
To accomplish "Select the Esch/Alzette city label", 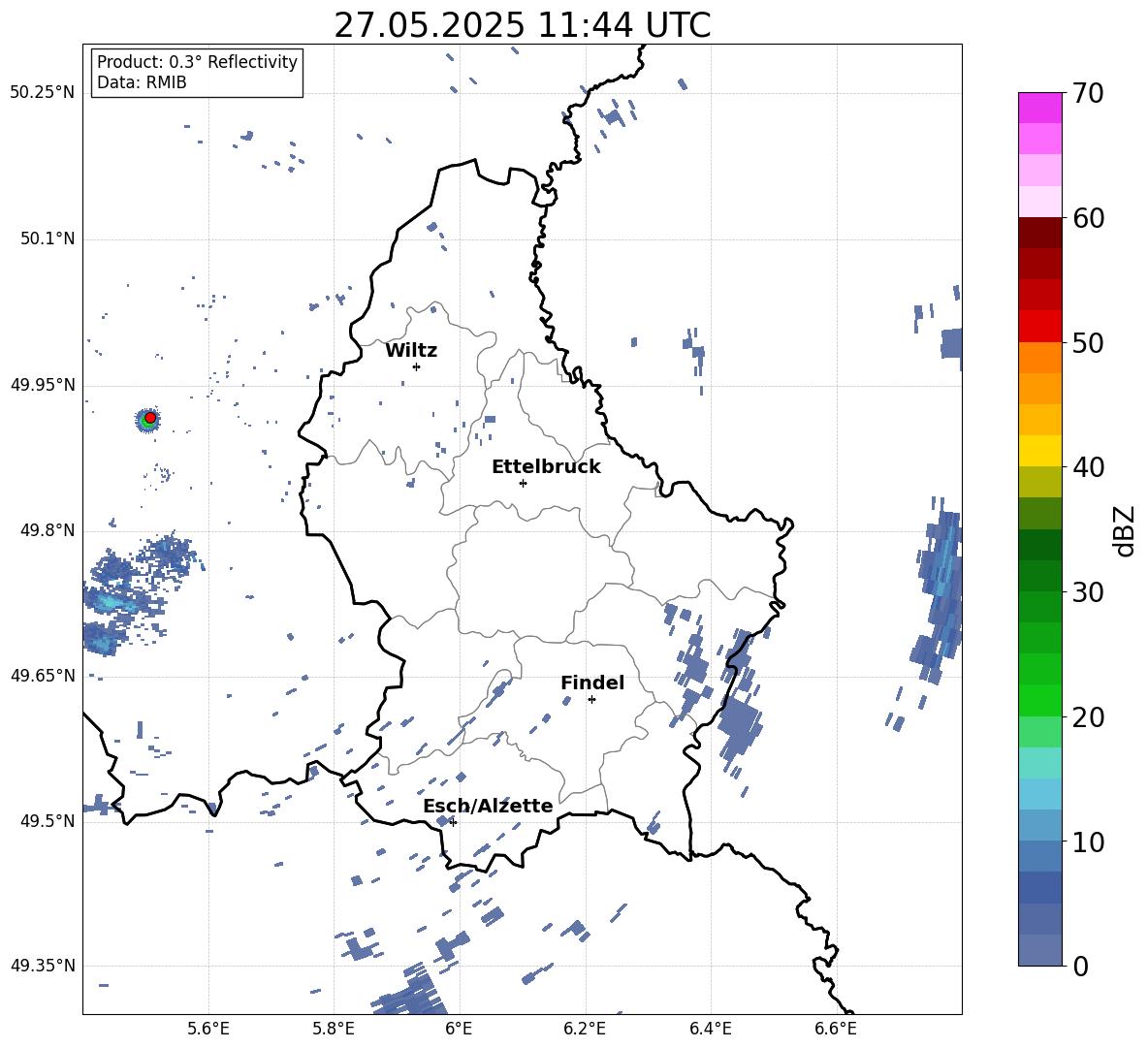I will pyautogui.click(x=488, y=806).
